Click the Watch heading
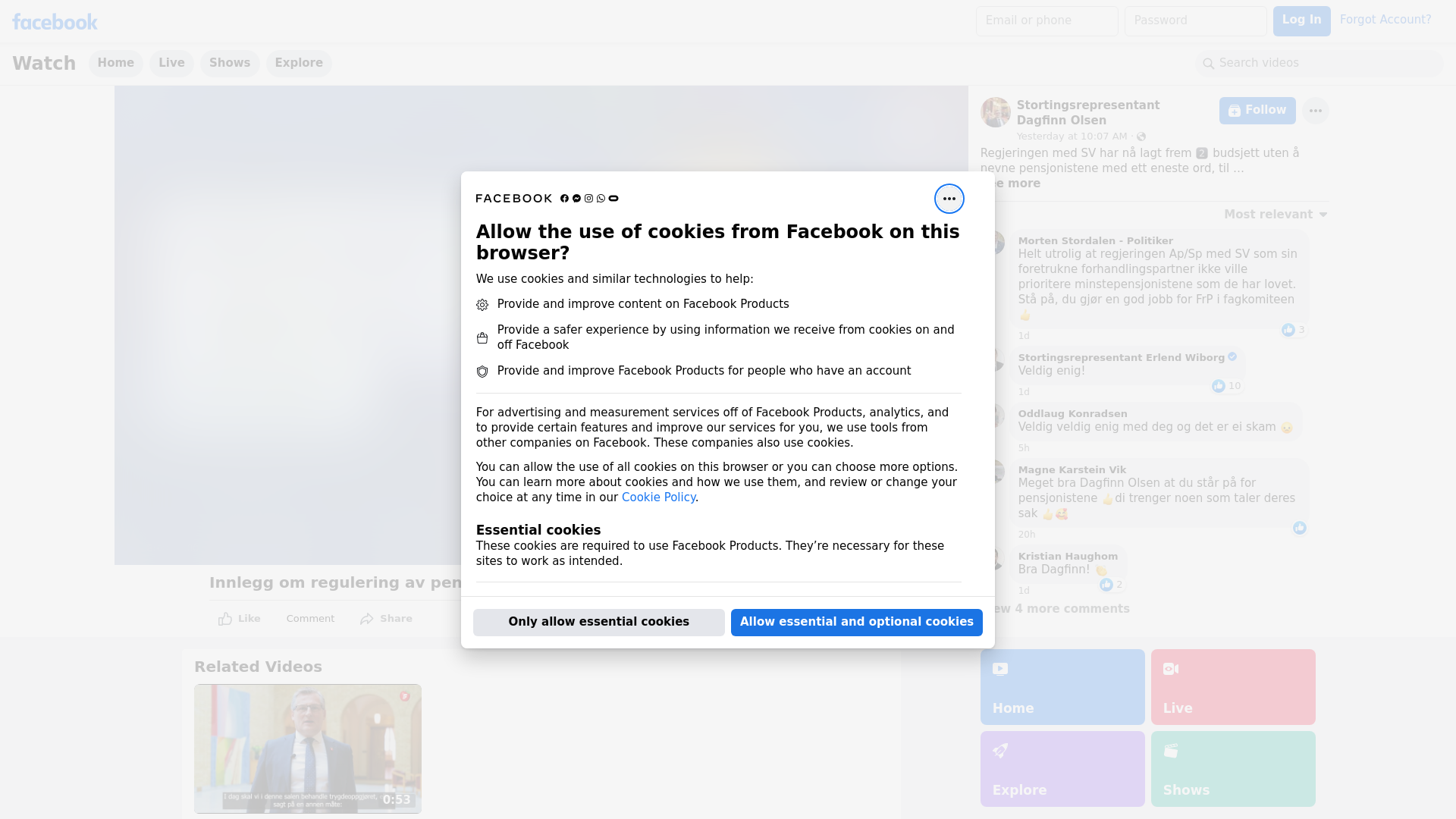Screen dimensions: 1456x819 tap(44, 64)
